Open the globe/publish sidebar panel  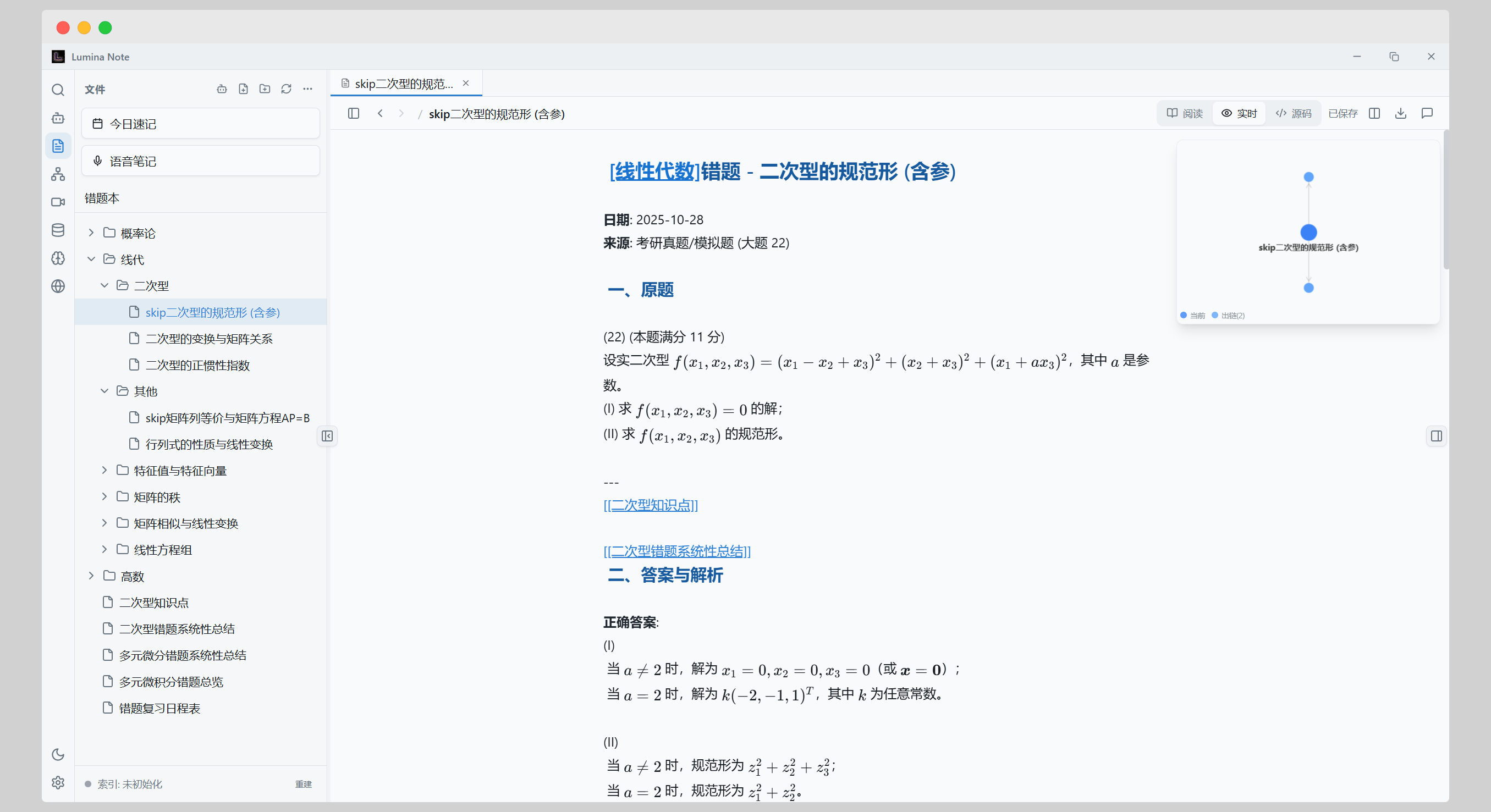point(58,285)
